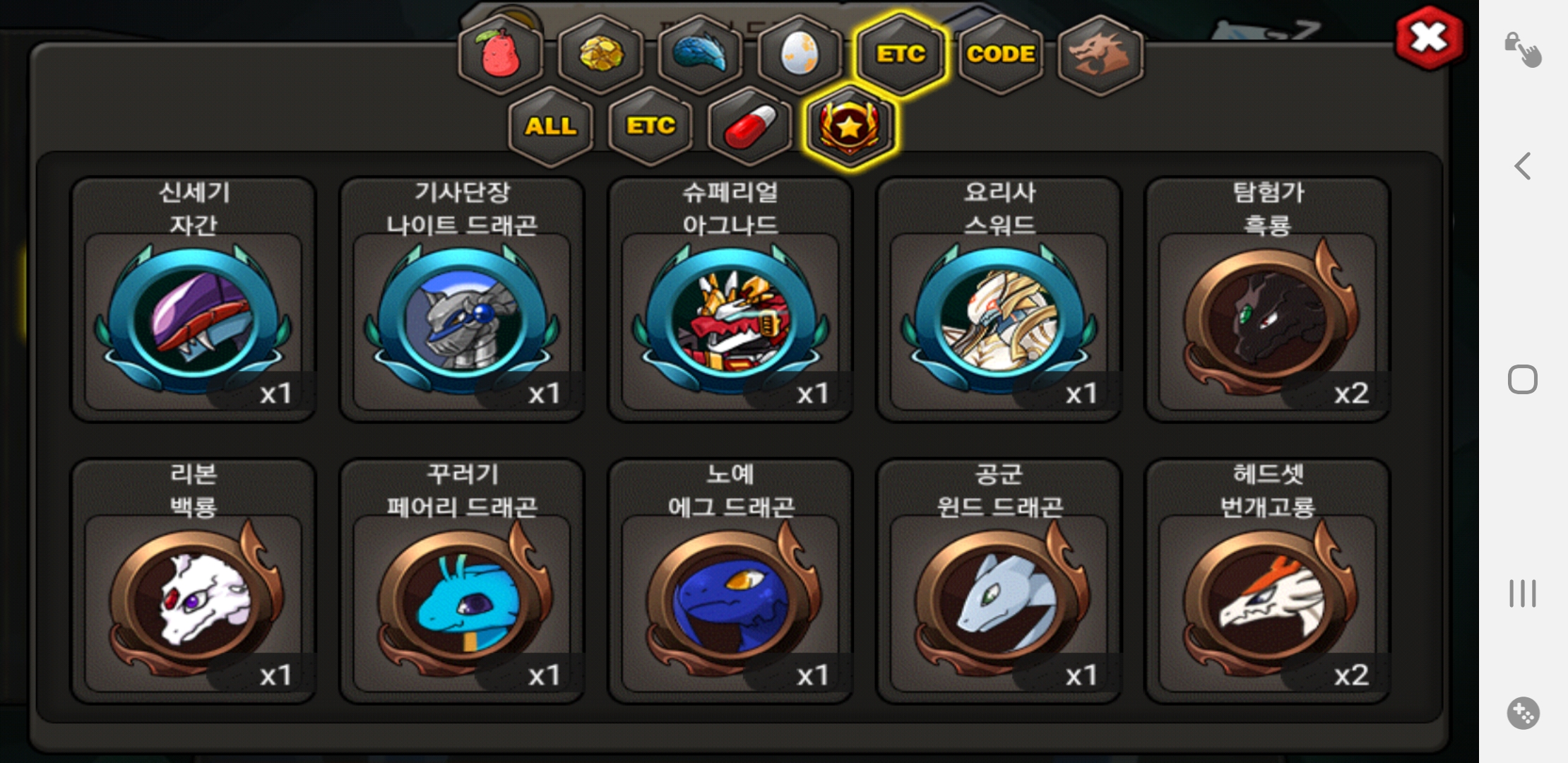The image size is (1568, 763).
Task: Select the 신세기 자간 badge item
Action: pyautogui.click(x=193, y=299)
